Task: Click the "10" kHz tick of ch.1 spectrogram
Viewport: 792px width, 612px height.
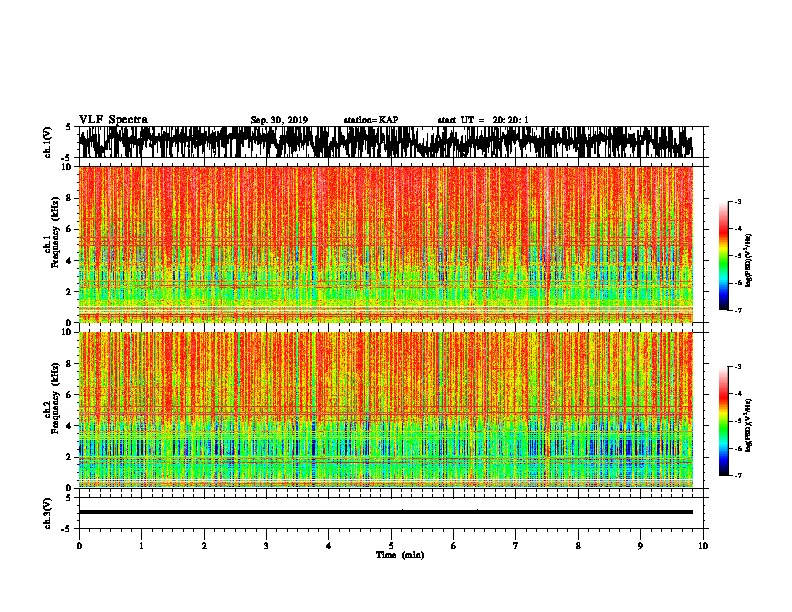Action: (x=67, y=167)
